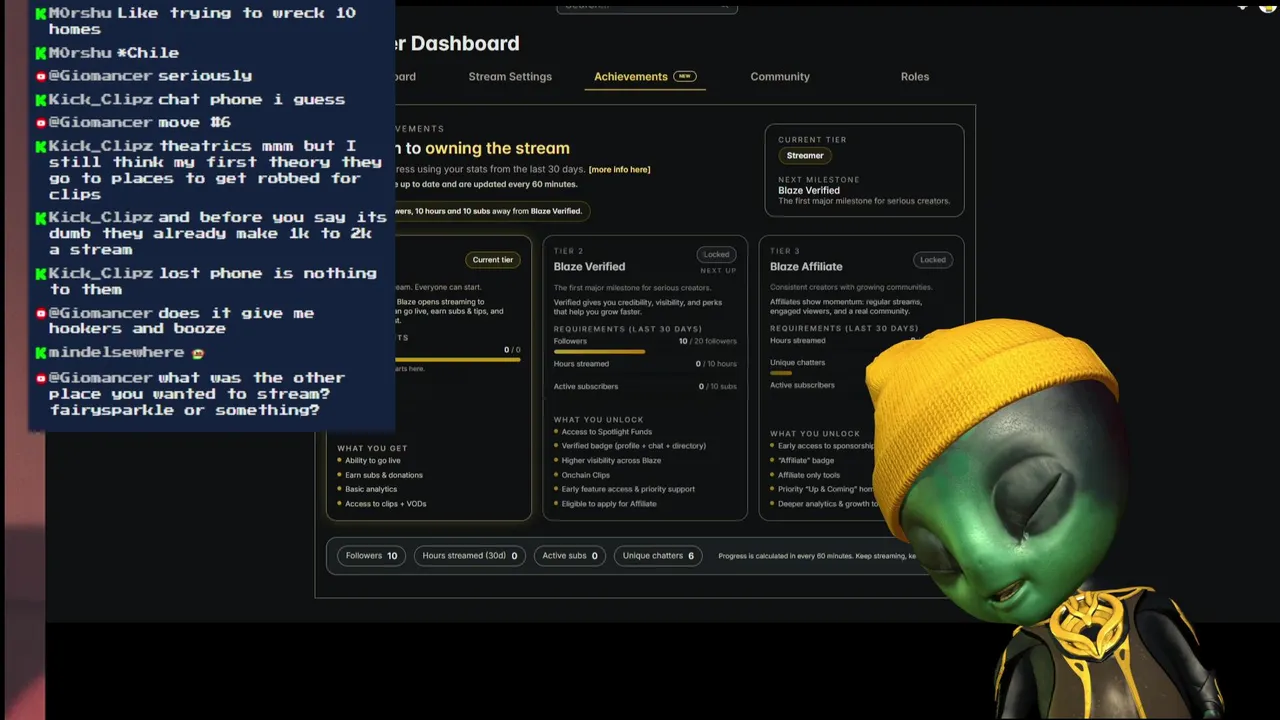Image resolution: width=1280 pixels, height=720 pixels.
Task: Click the YouTube icon beside "does it give me" message
Action: pyautogui.click(x=41, y=314)
